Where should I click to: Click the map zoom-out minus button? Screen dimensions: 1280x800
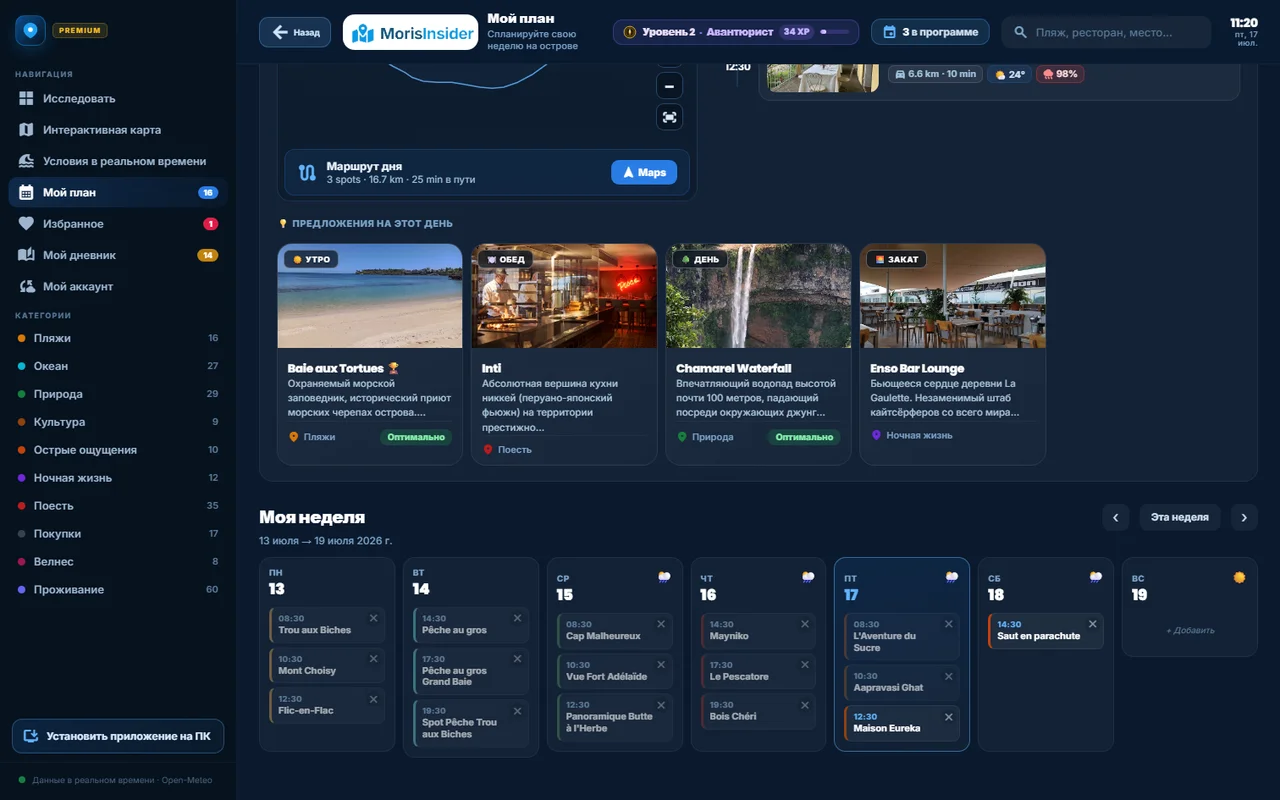[x=669, y=86]
